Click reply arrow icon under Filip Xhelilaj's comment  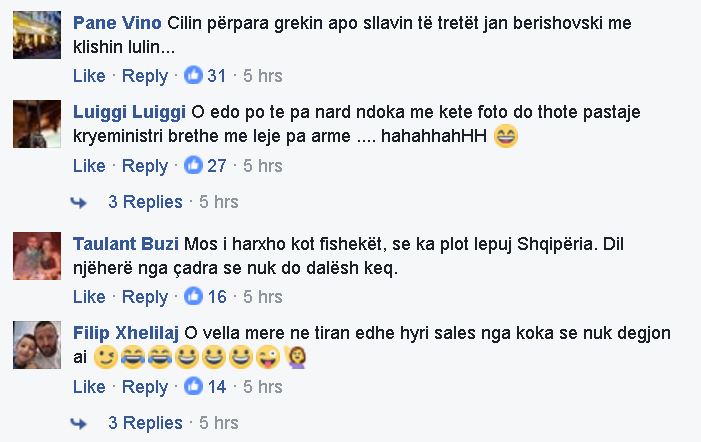(79, 423)
